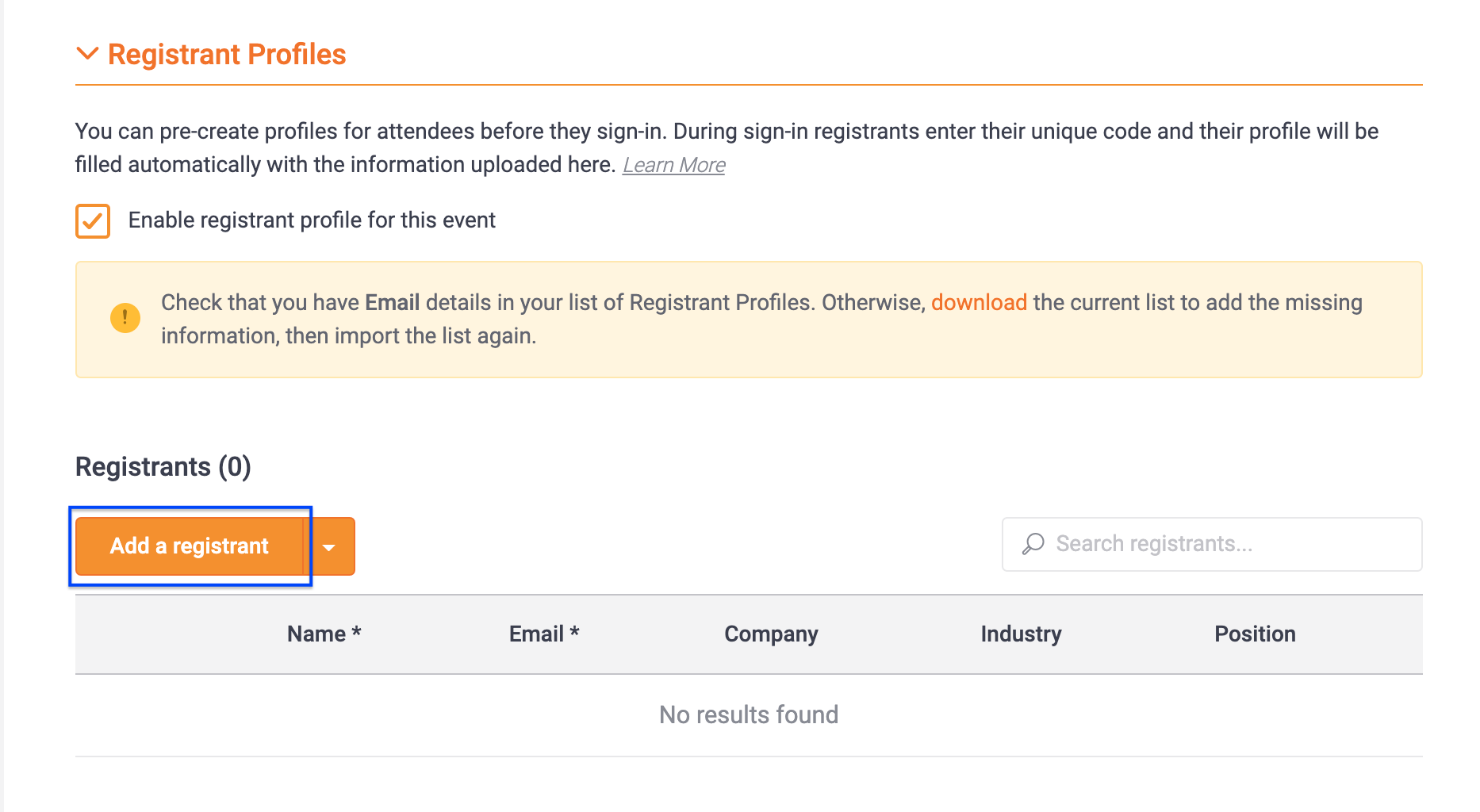This screenshot has width=1480, height=812.
Task: Select the Industry column header
Action: click(1021, 634)
